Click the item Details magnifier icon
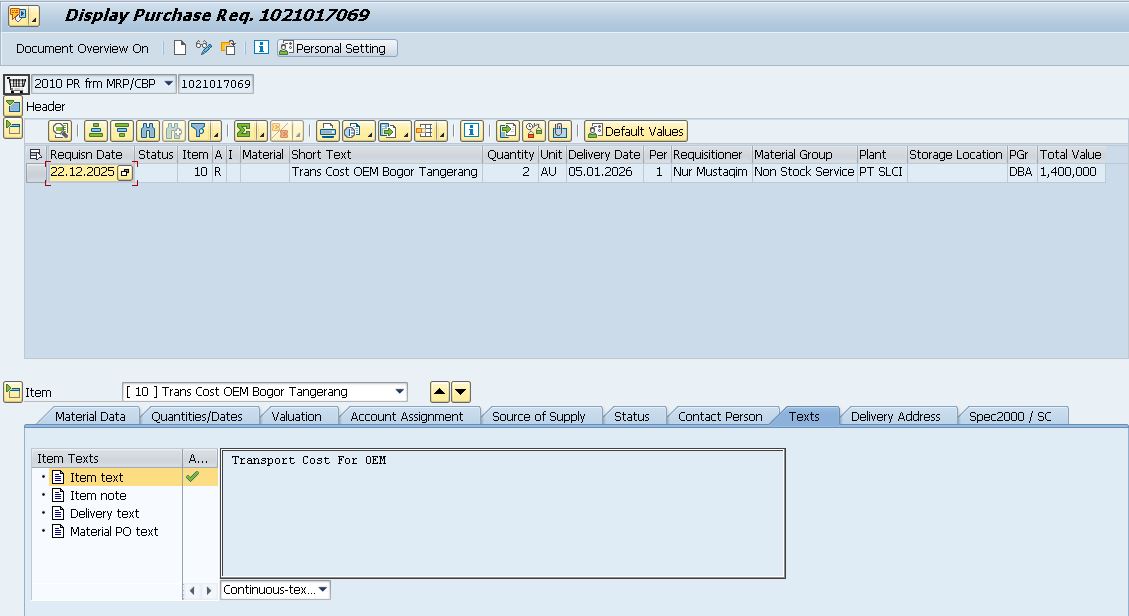The image size is (1129, 616). click(x=60, y=131)
